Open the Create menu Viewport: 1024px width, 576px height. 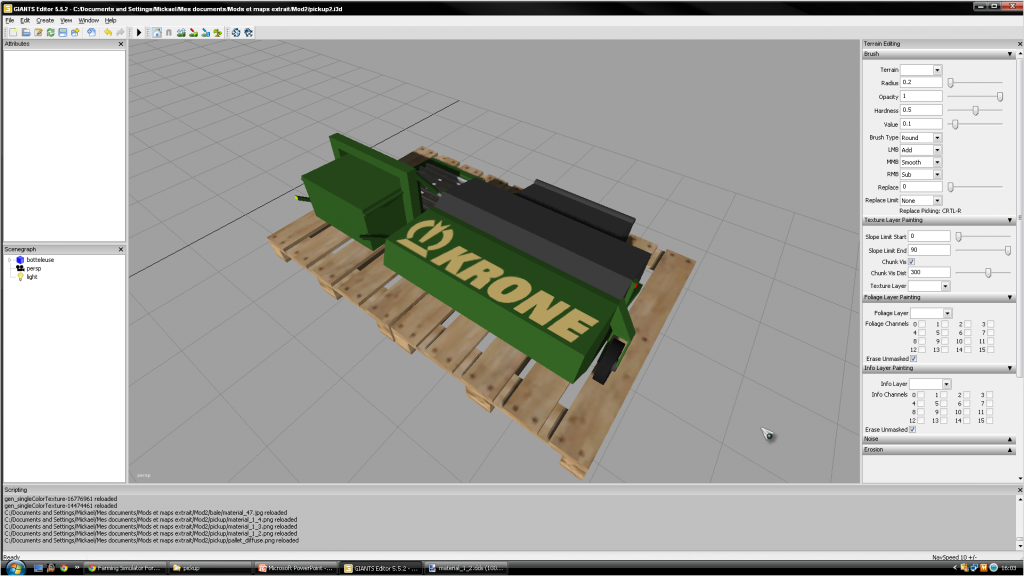point(45,21)
